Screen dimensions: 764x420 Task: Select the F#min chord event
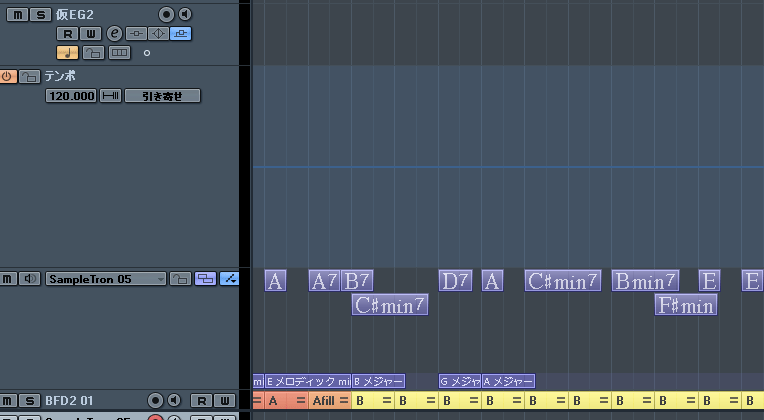coord(686,305)
